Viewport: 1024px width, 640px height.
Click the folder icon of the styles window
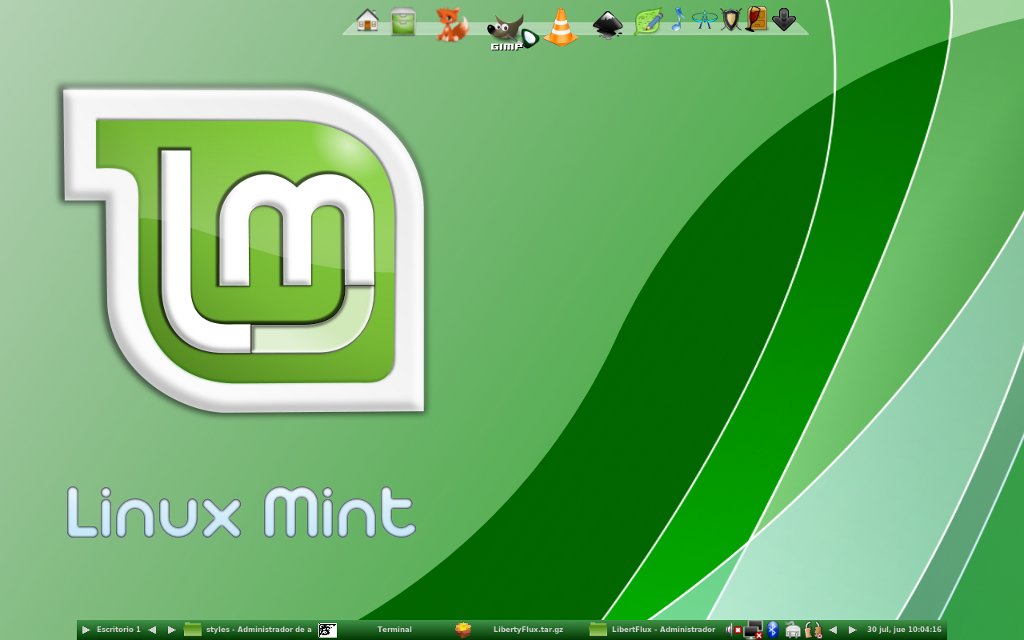click(193, 630)
